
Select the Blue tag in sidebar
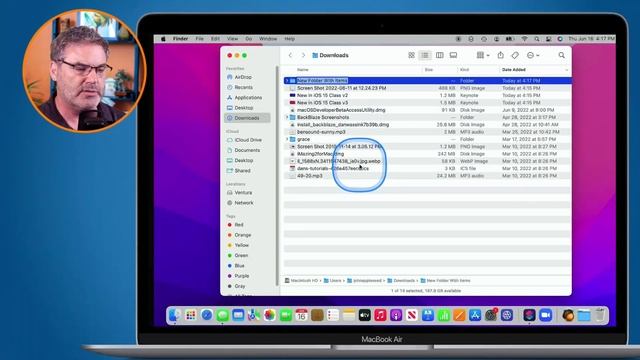239,266
